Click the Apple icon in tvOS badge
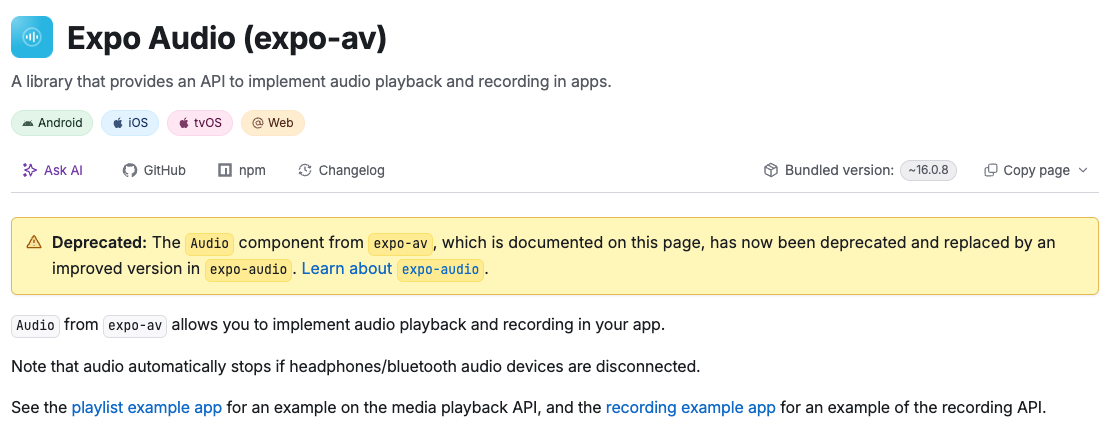1108x441 pixels. (184, 123)
